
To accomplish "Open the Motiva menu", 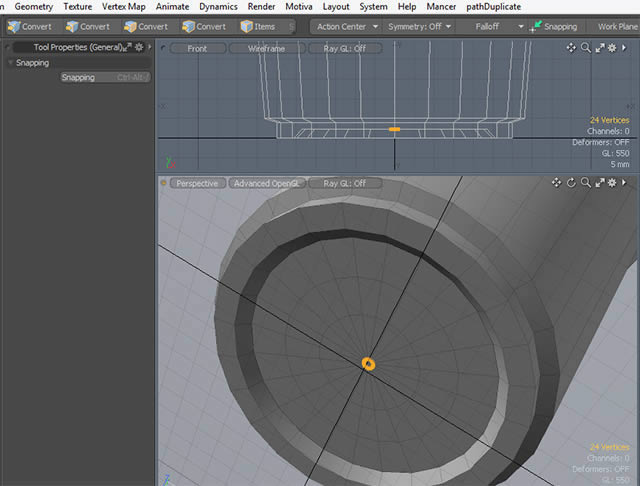I will [x=299, y=7].
